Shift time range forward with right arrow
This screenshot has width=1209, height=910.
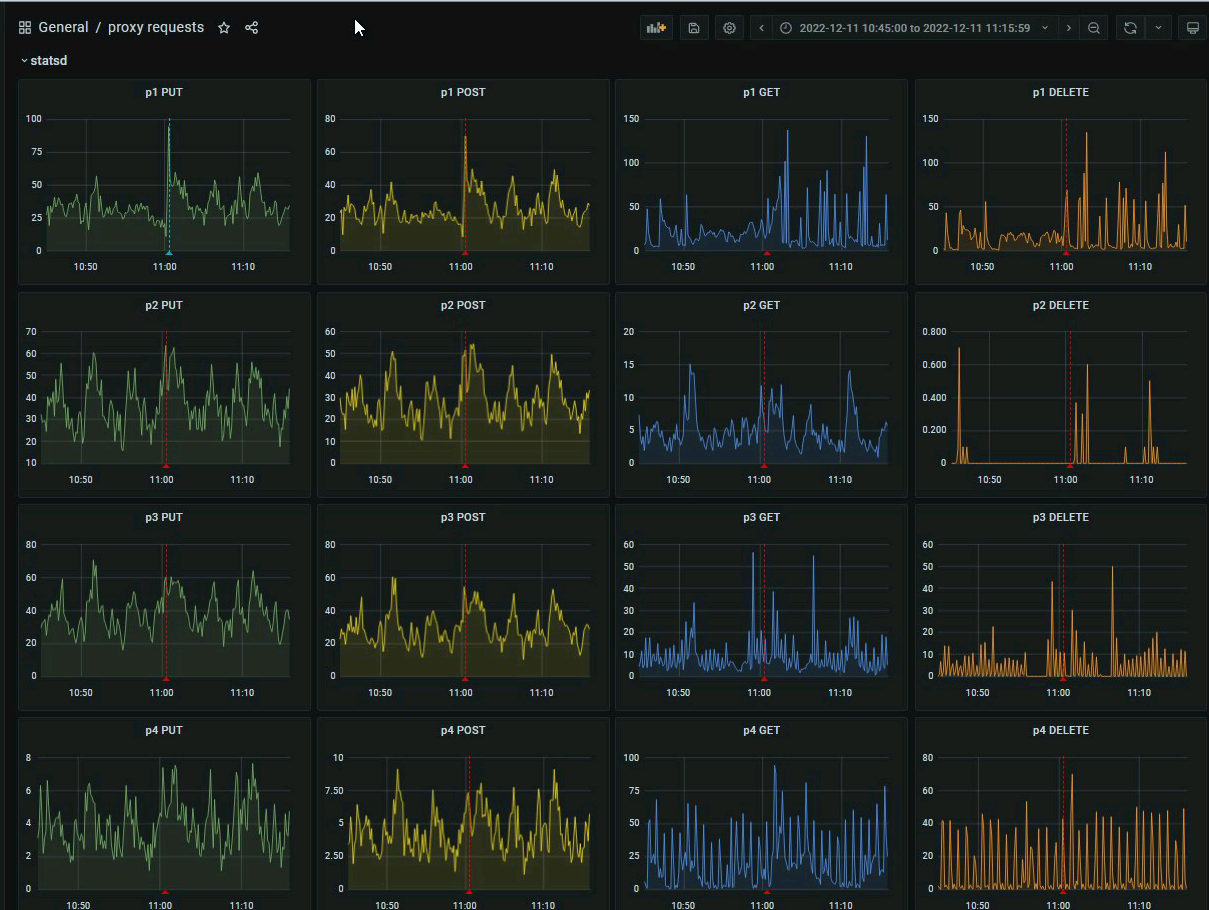coord(1069,28)
